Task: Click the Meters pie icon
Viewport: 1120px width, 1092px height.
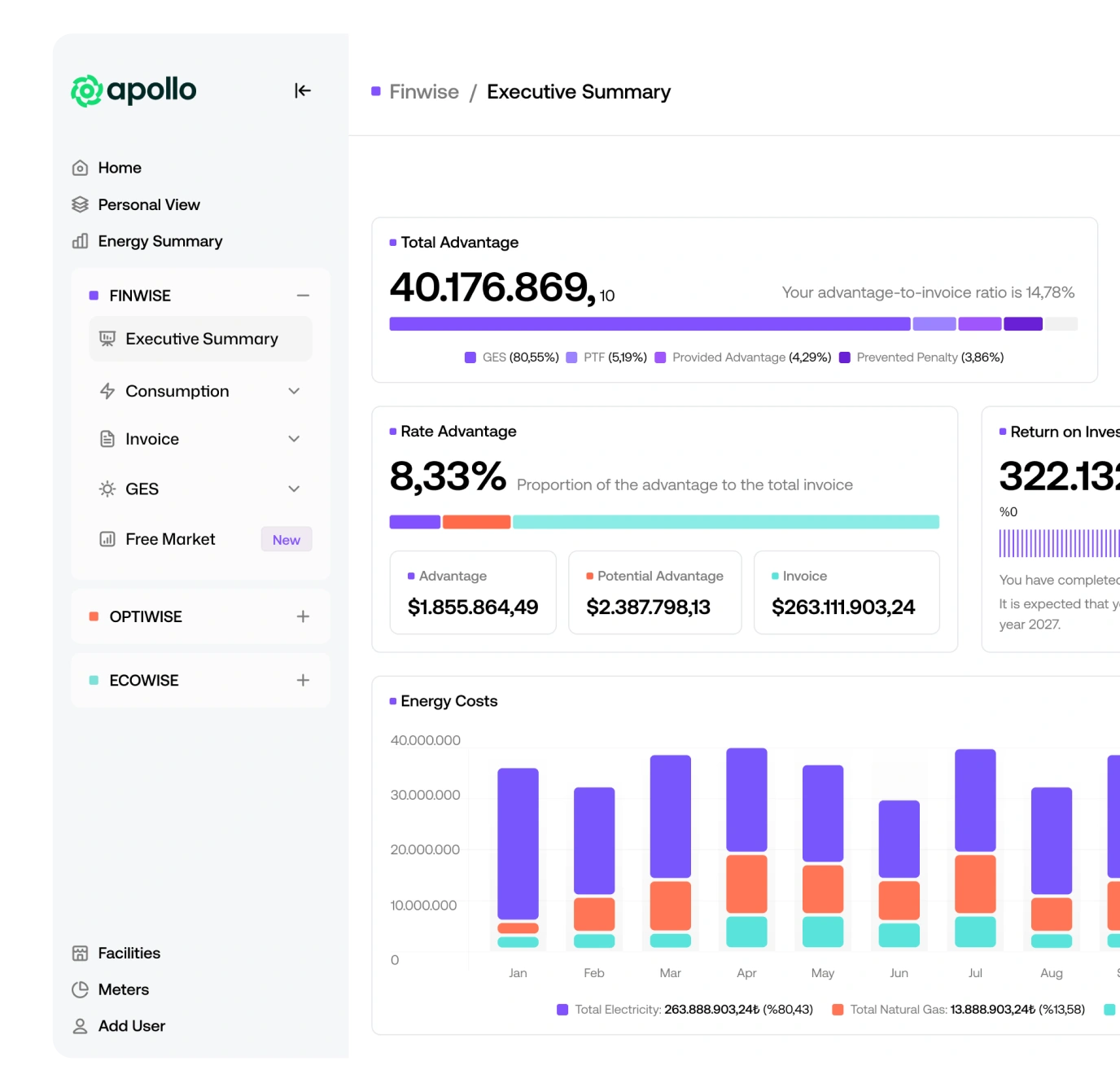Action: pyautogui.click(x=80, y=989)
